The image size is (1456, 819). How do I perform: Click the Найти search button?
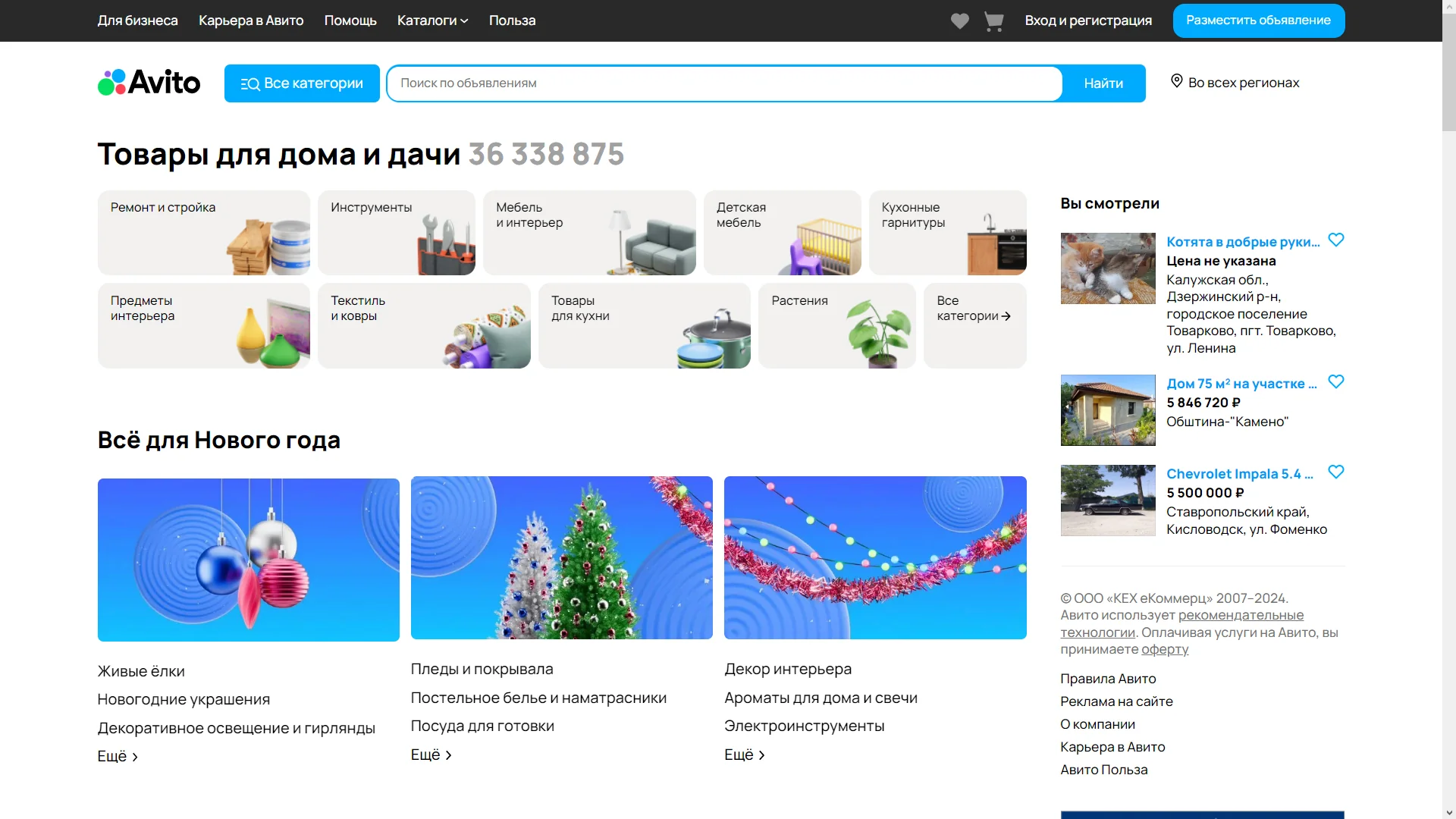click(1103, 83)
